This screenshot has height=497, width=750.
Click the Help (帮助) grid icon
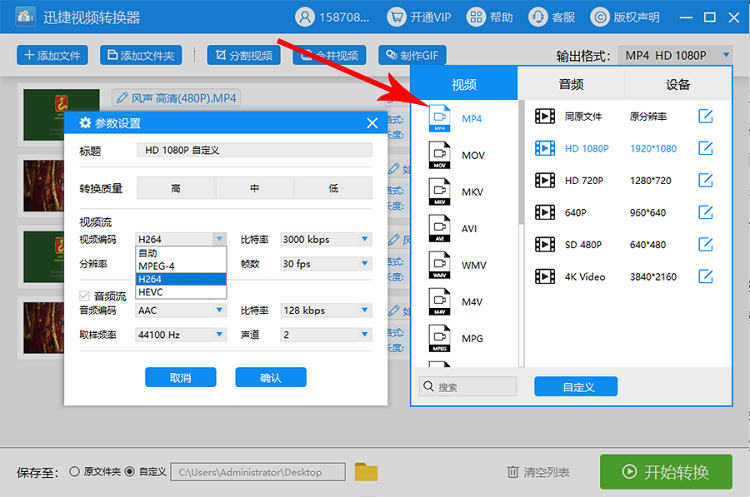pos(476,17)
